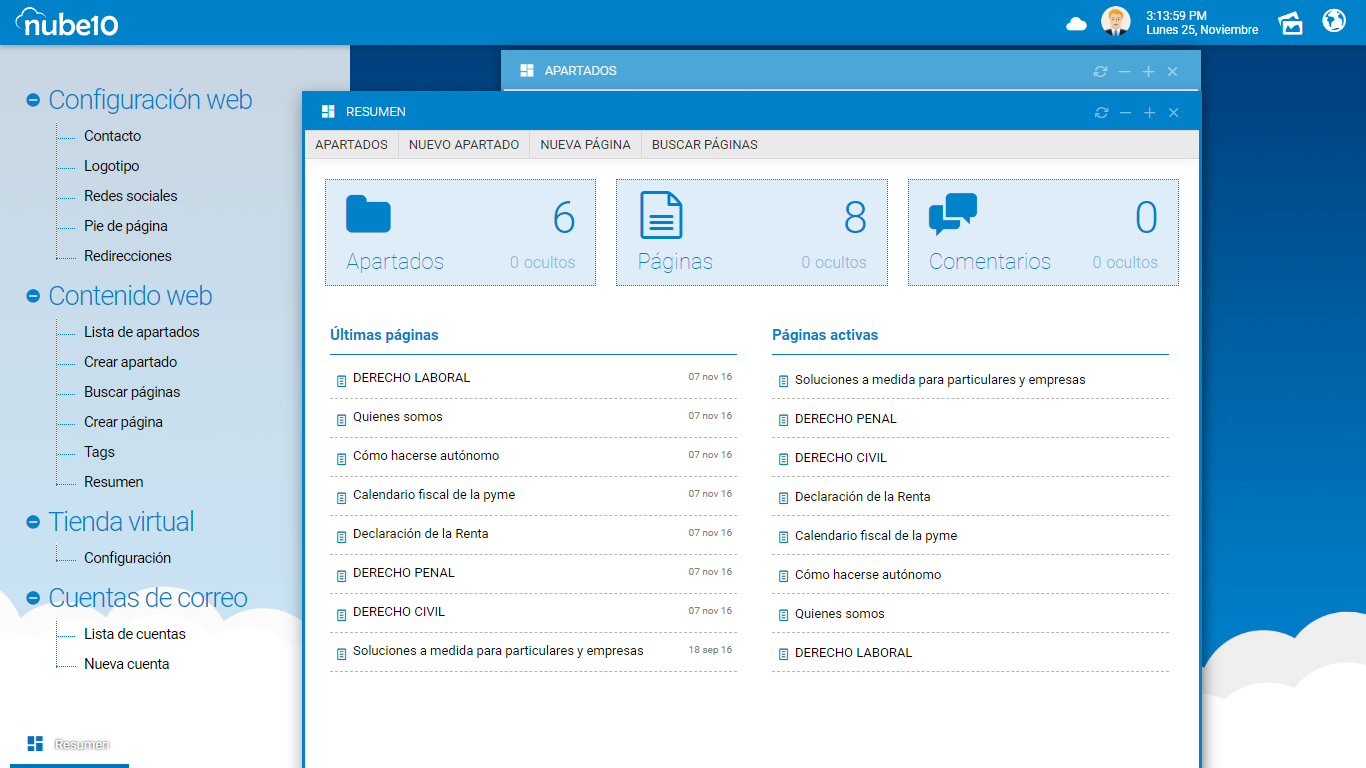Collapse the Tienda virtual section

pos(33,522)
